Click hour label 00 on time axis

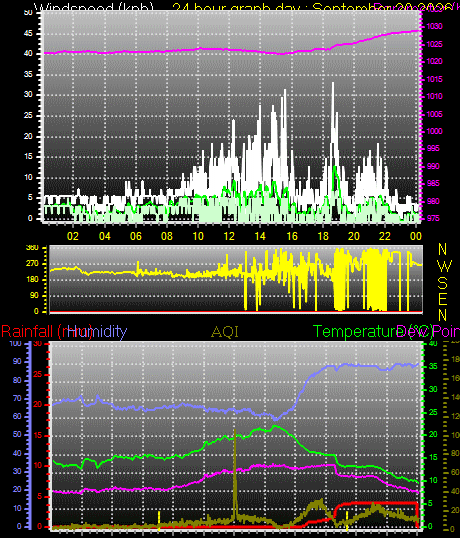[416, 236]
